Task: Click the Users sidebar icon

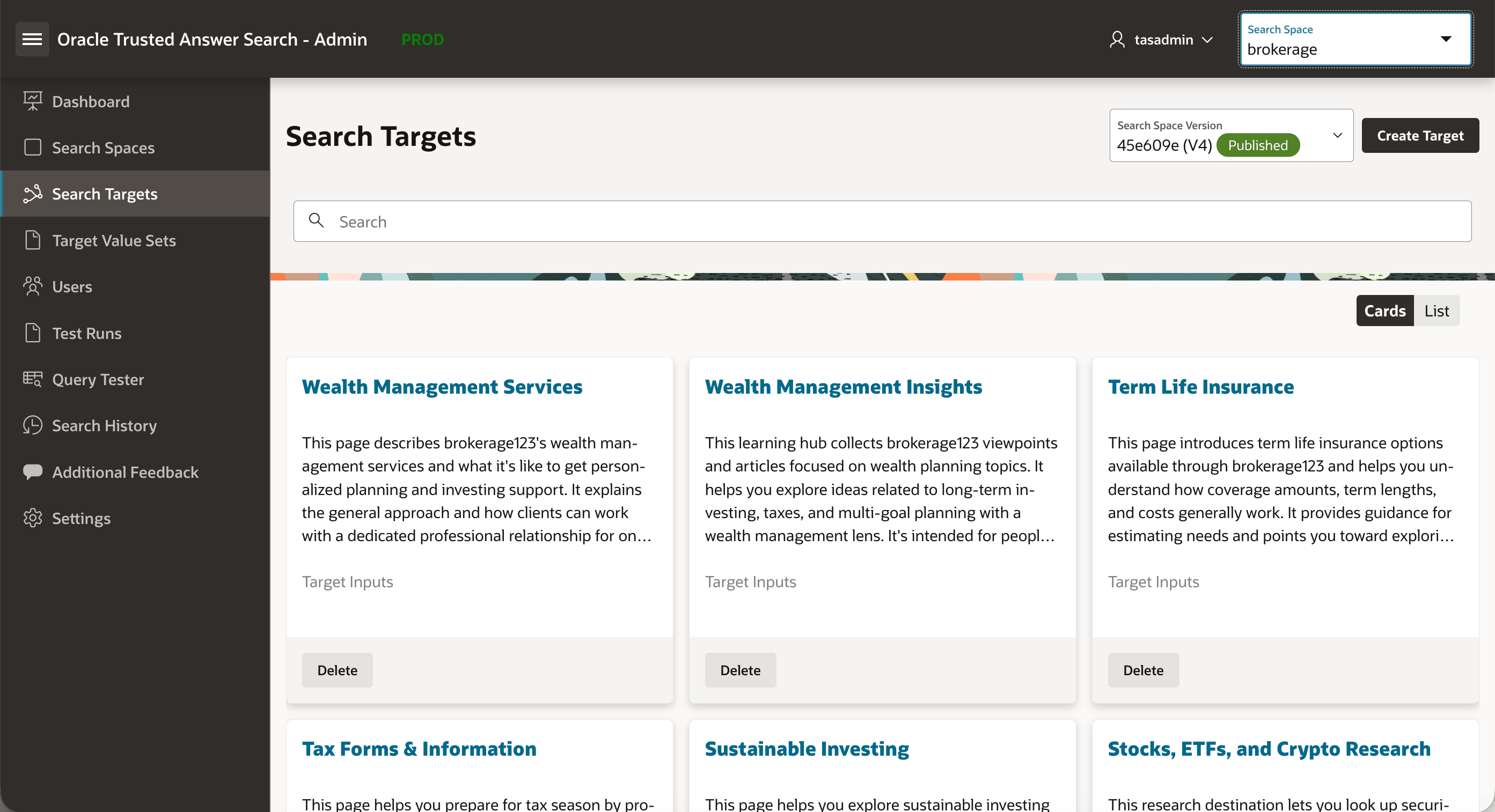Action: coord(33,286)
